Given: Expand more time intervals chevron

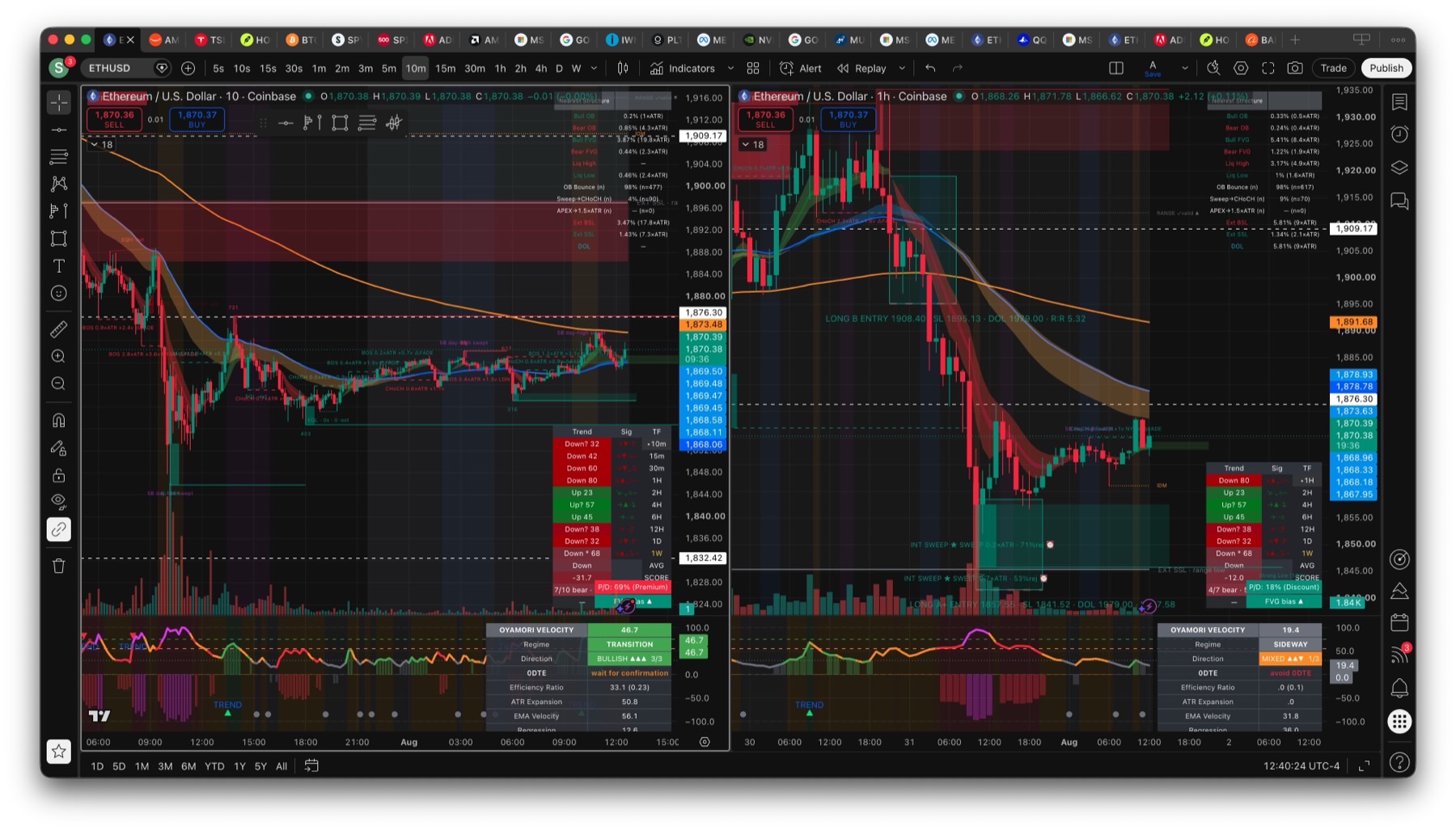Looking at the screenshot, I should click(x=595, y=68).
